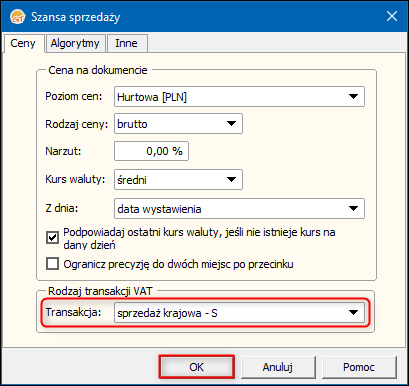Click the Ogranicz precyzję label text

178,264
